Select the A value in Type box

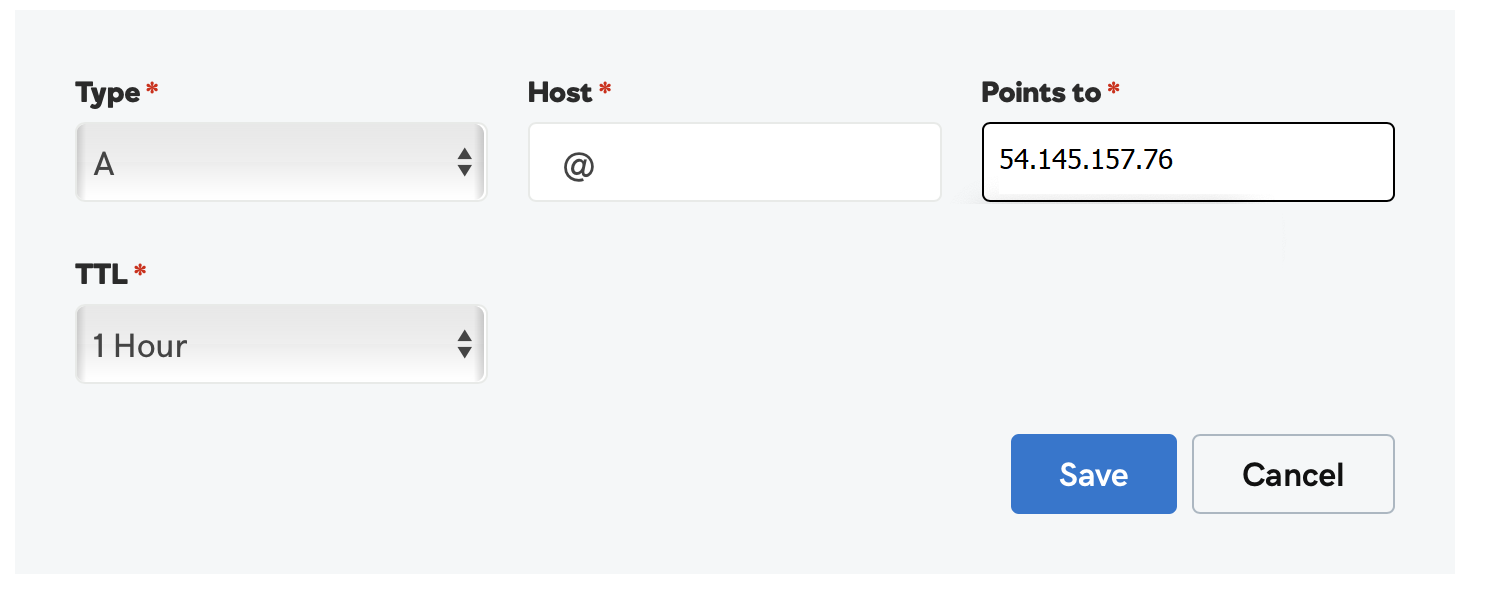[104, 164]
